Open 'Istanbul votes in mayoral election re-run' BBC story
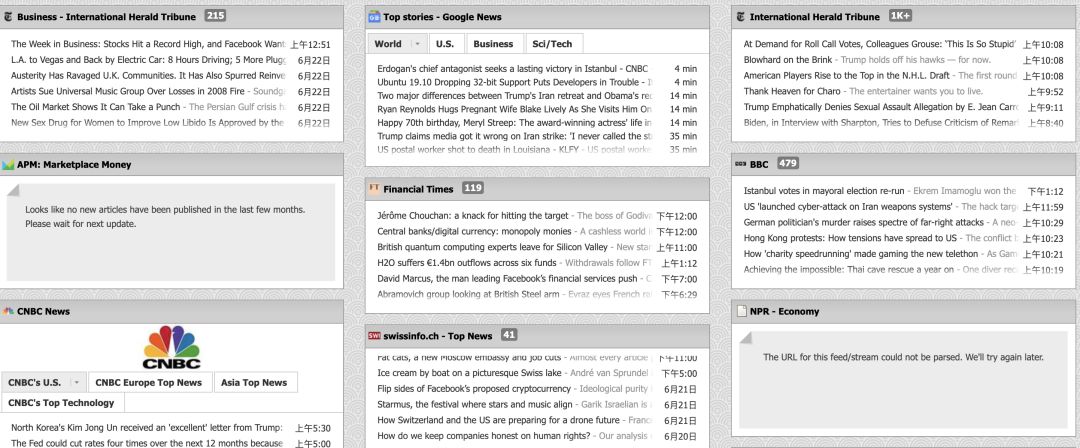Image resolution: width=1080 pixels, height=448 pixels. coord(822,191)
